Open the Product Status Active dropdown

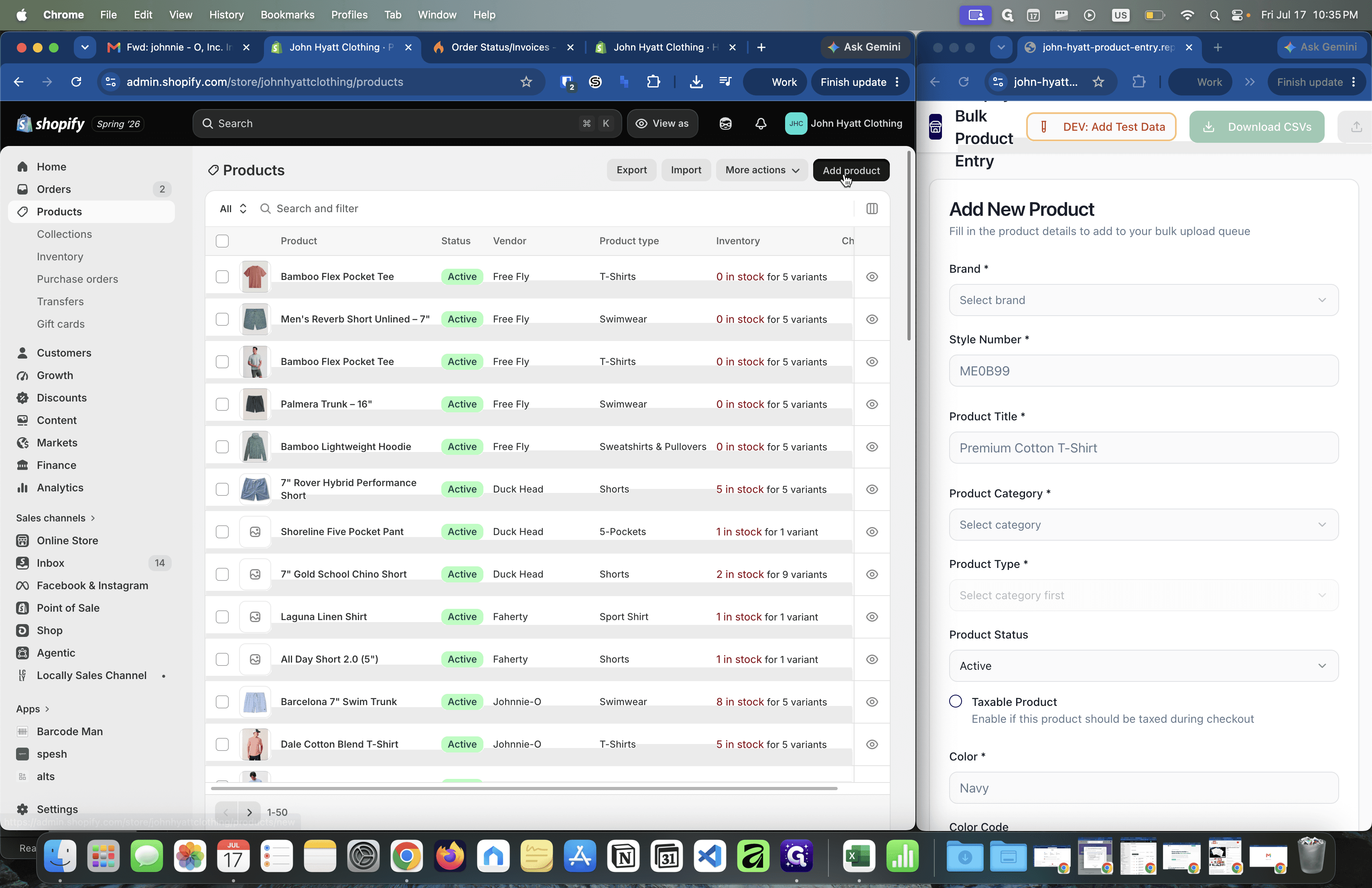[1143, 665]
